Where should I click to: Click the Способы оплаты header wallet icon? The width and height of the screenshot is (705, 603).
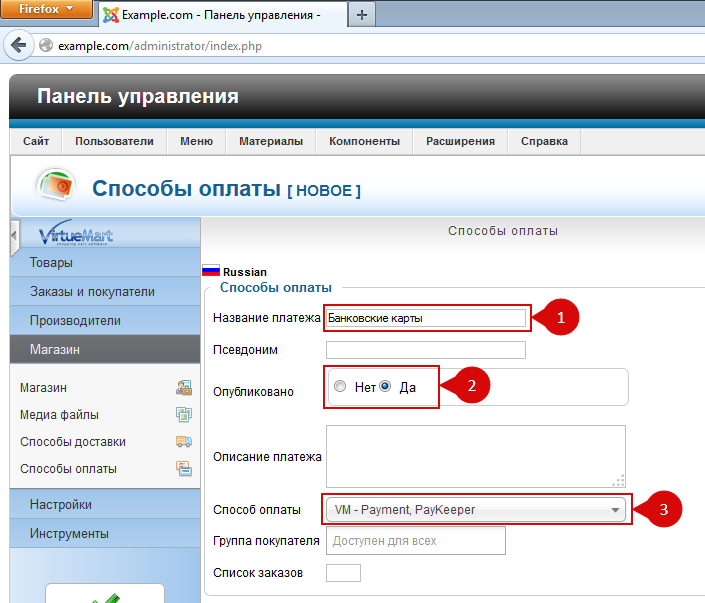tap(56, 187)
